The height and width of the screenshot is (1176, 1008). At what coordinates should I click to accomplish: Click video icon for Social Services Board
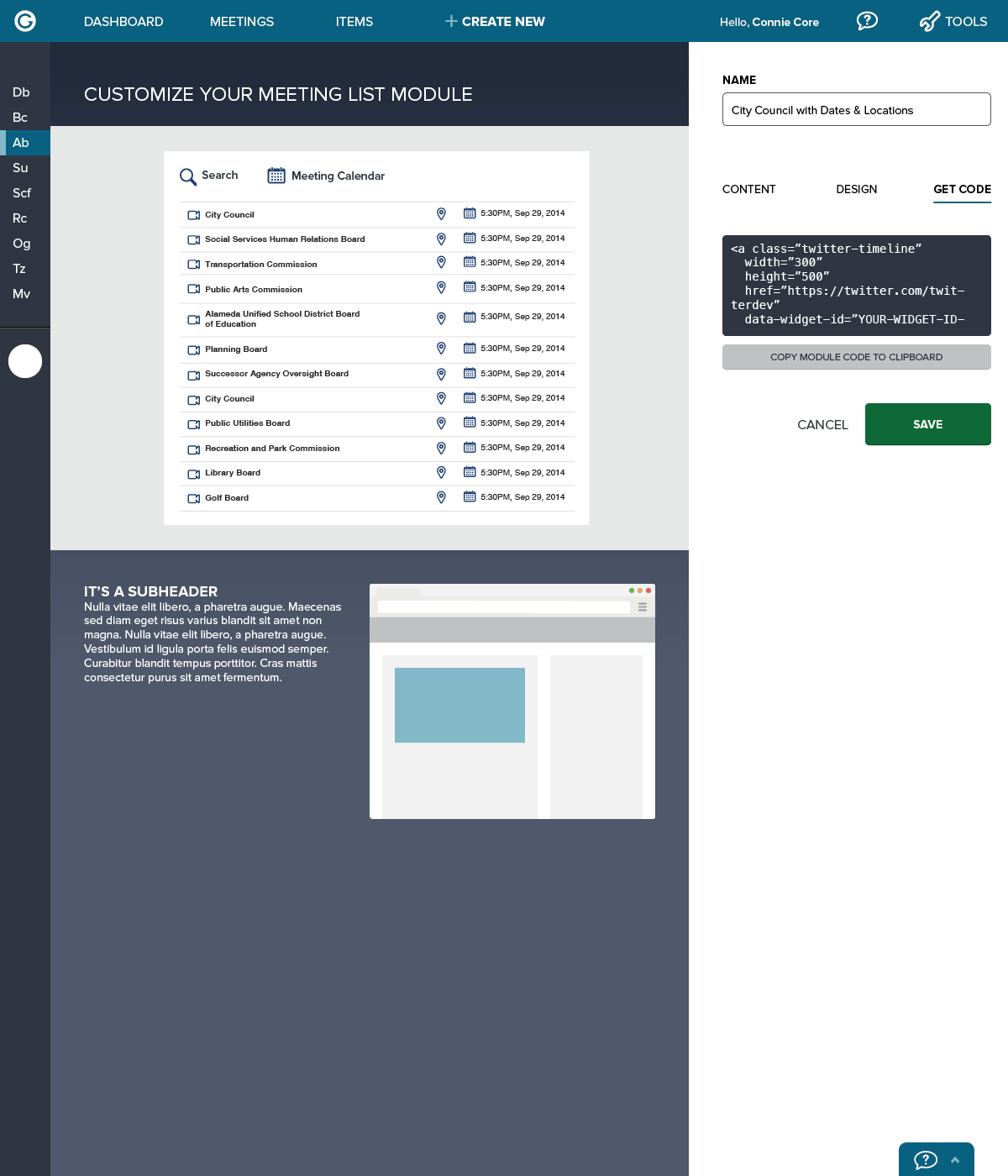pos(193,240)
